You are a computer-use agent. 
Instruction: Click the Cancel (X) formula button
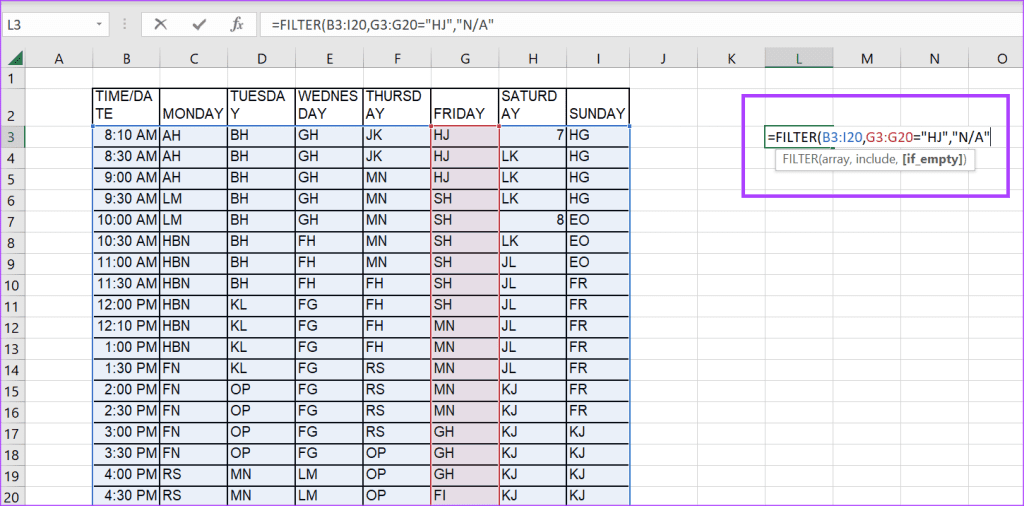pos(161,23)
